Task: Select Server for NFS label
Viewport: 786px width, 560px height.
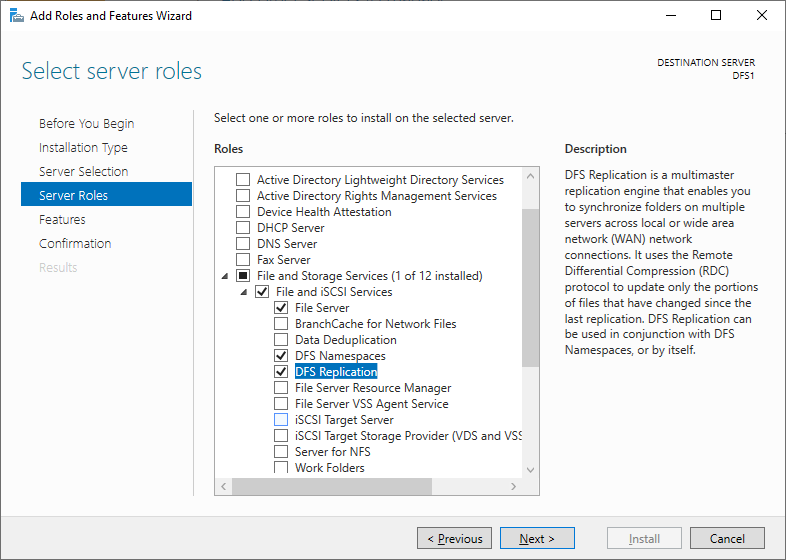Action: [x=333, y=452]
